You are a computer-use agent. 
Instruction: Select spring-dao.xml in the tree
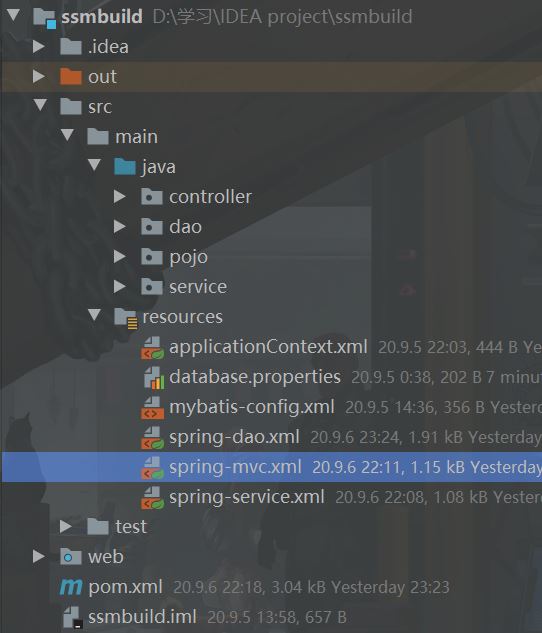234,437
